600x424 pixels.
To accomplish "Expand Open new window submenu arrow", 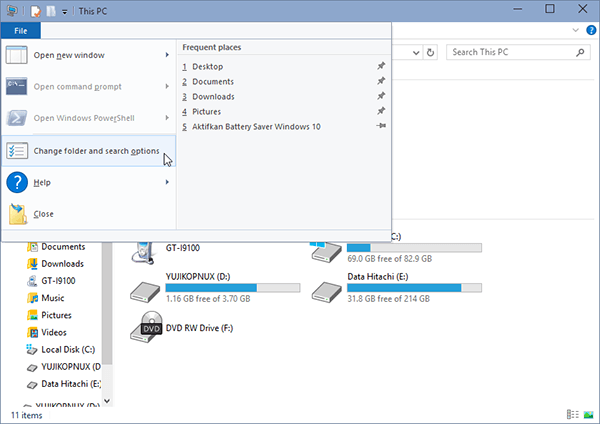I will 167,55.
